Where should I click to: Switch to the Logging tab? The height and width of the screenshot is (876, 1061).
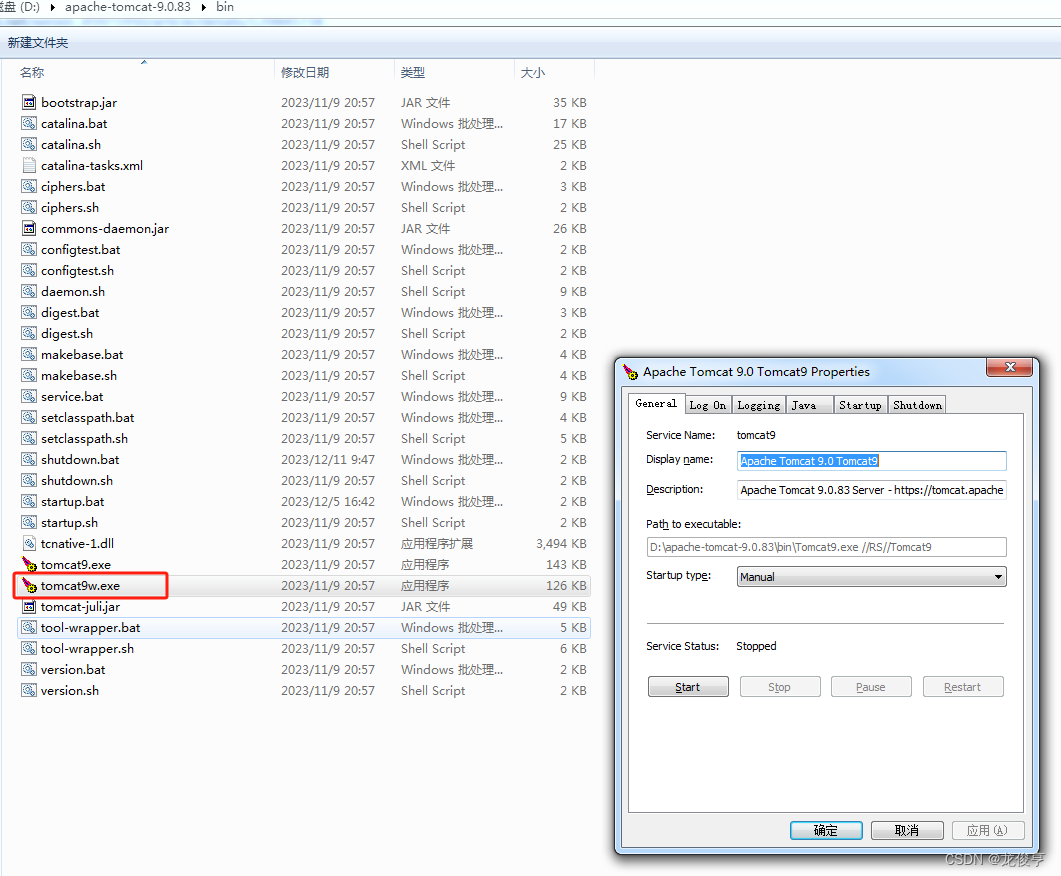click(x=759, y=405)
